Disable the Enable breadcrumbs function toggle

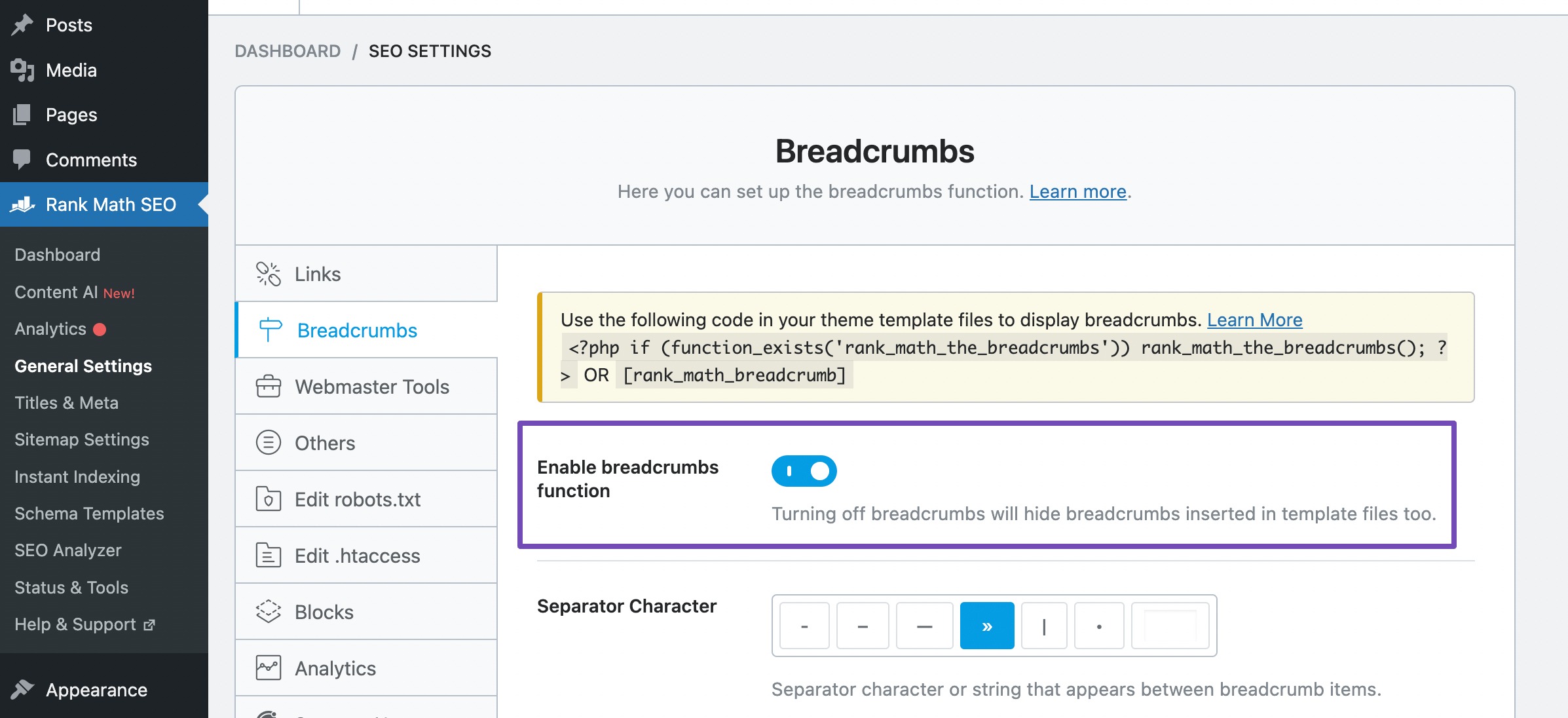coord(804,471)
